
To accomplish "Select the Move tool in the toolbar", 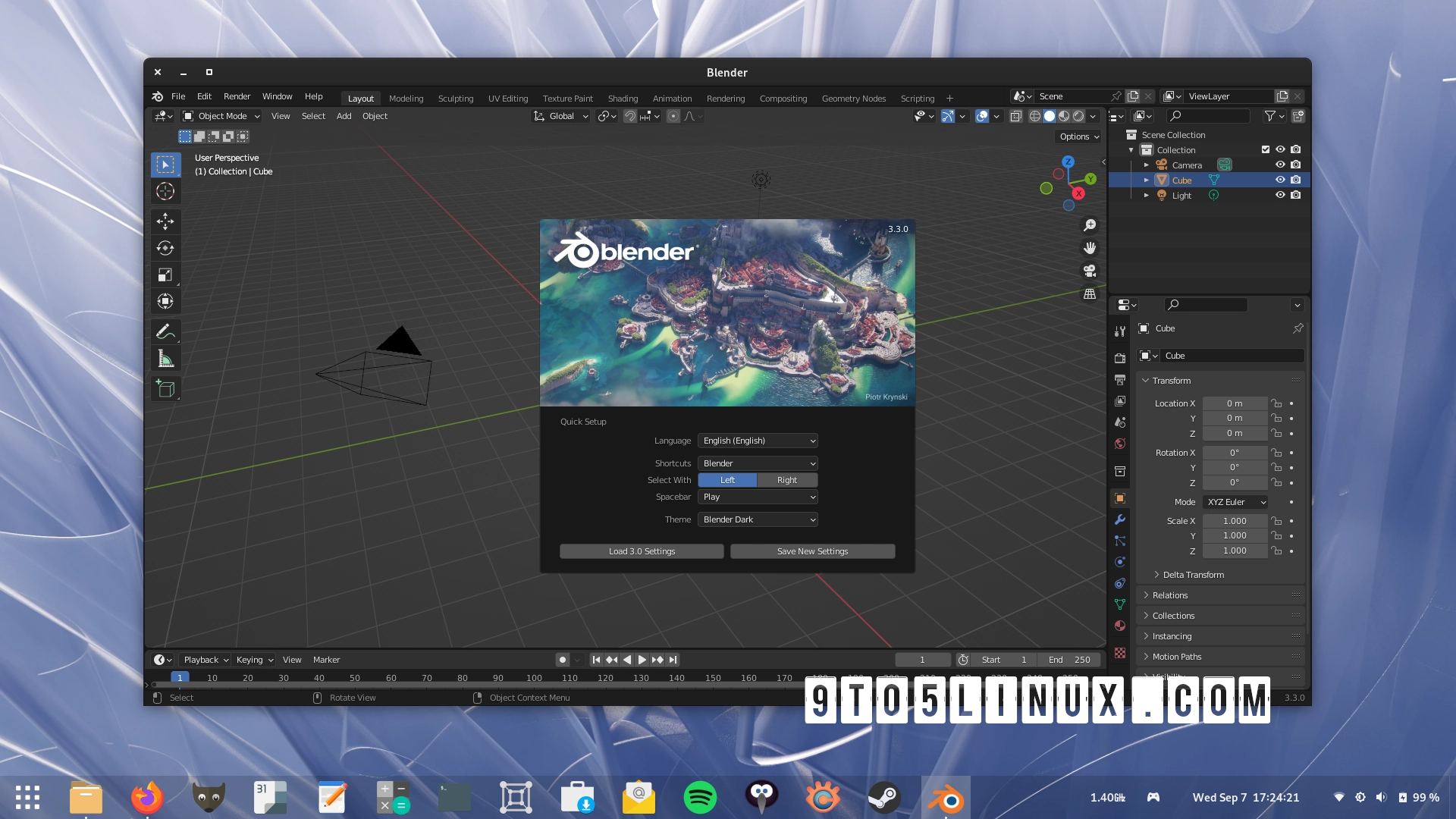I will pos(165,221).
